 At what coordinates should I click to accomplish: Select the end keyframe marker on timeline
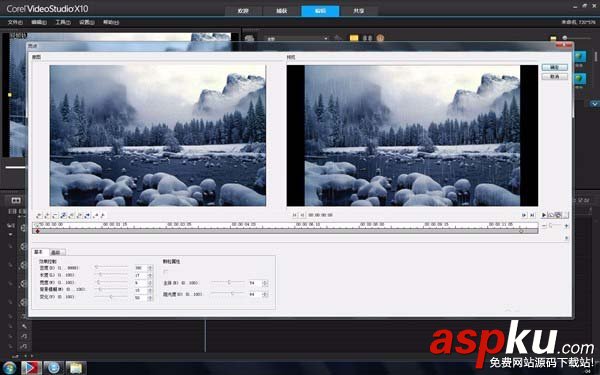[x=521, y=231]
